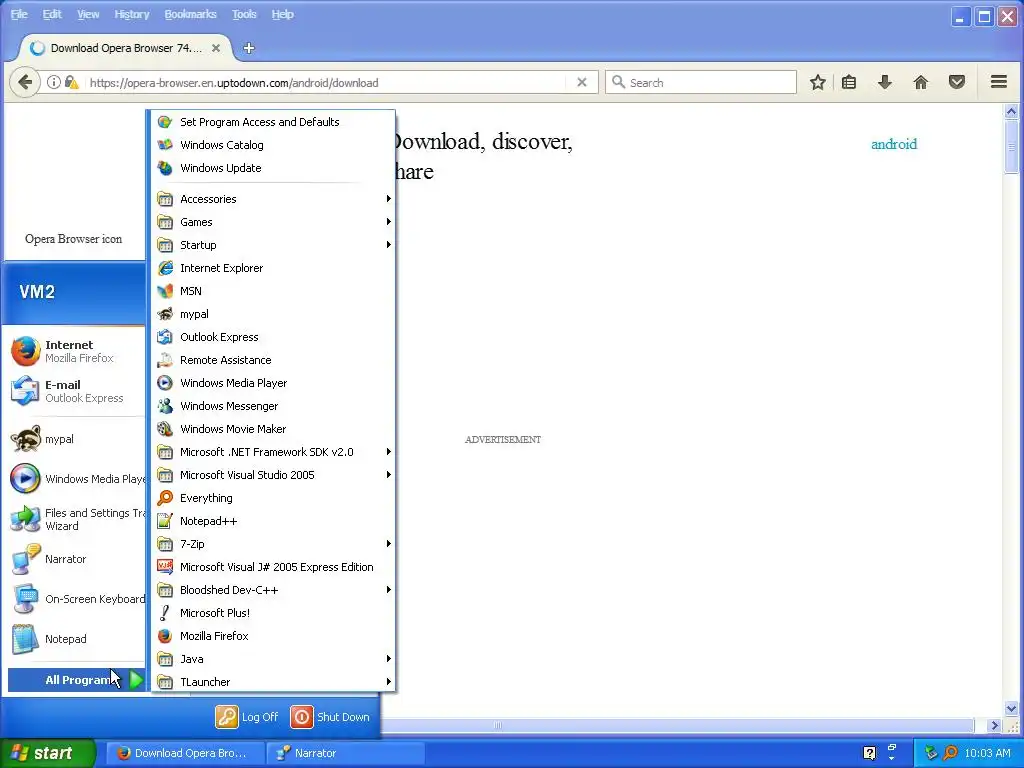The height and width of the screenshot is (768, 1024).
Task: Open the Bookmarks menu
Action: (x=190, y=14)
